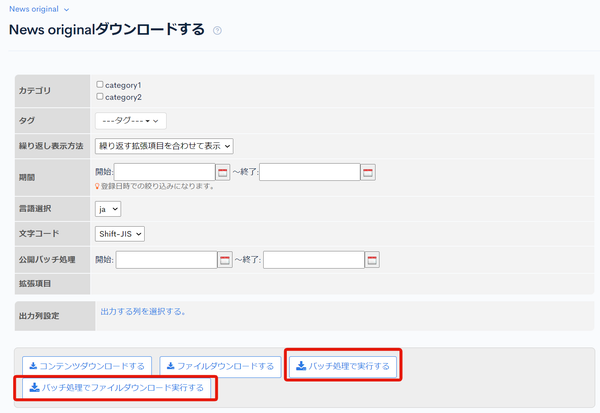Click バッチ処理でファイルダウンロード実行する button
Viewport: 600px width, 413px height.
tap(116, 388)
